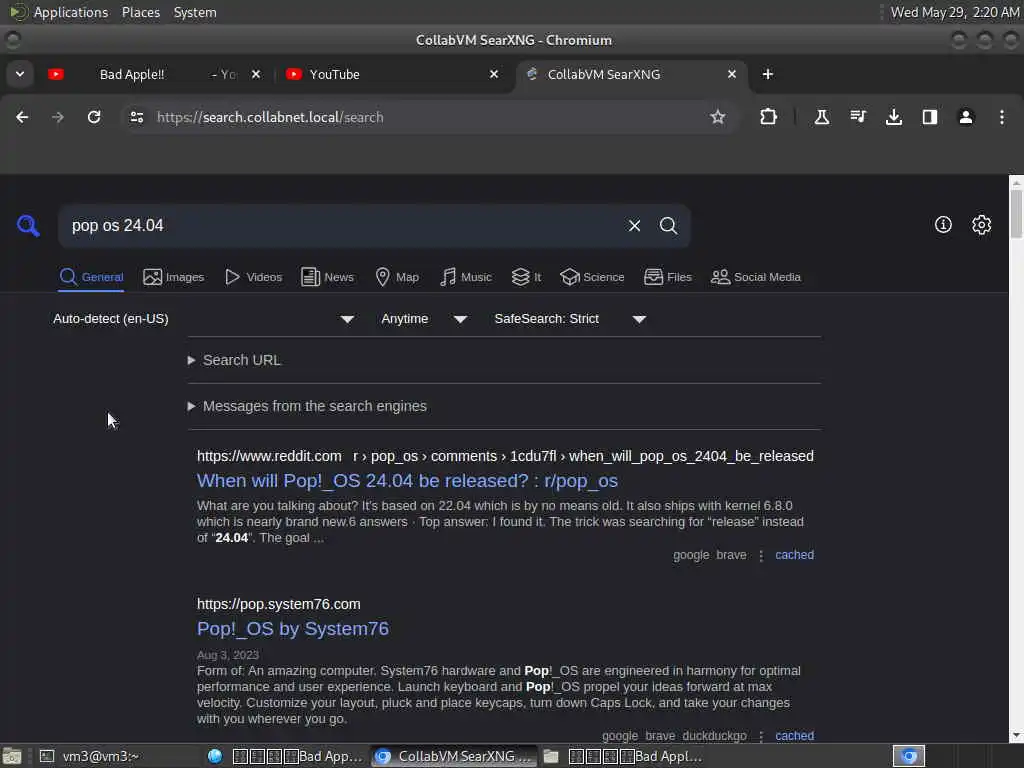This screenshot has width=1024, height=768.
Task: Open the Auto-detect (en-US) language dropdown
Action: (204, 319)
